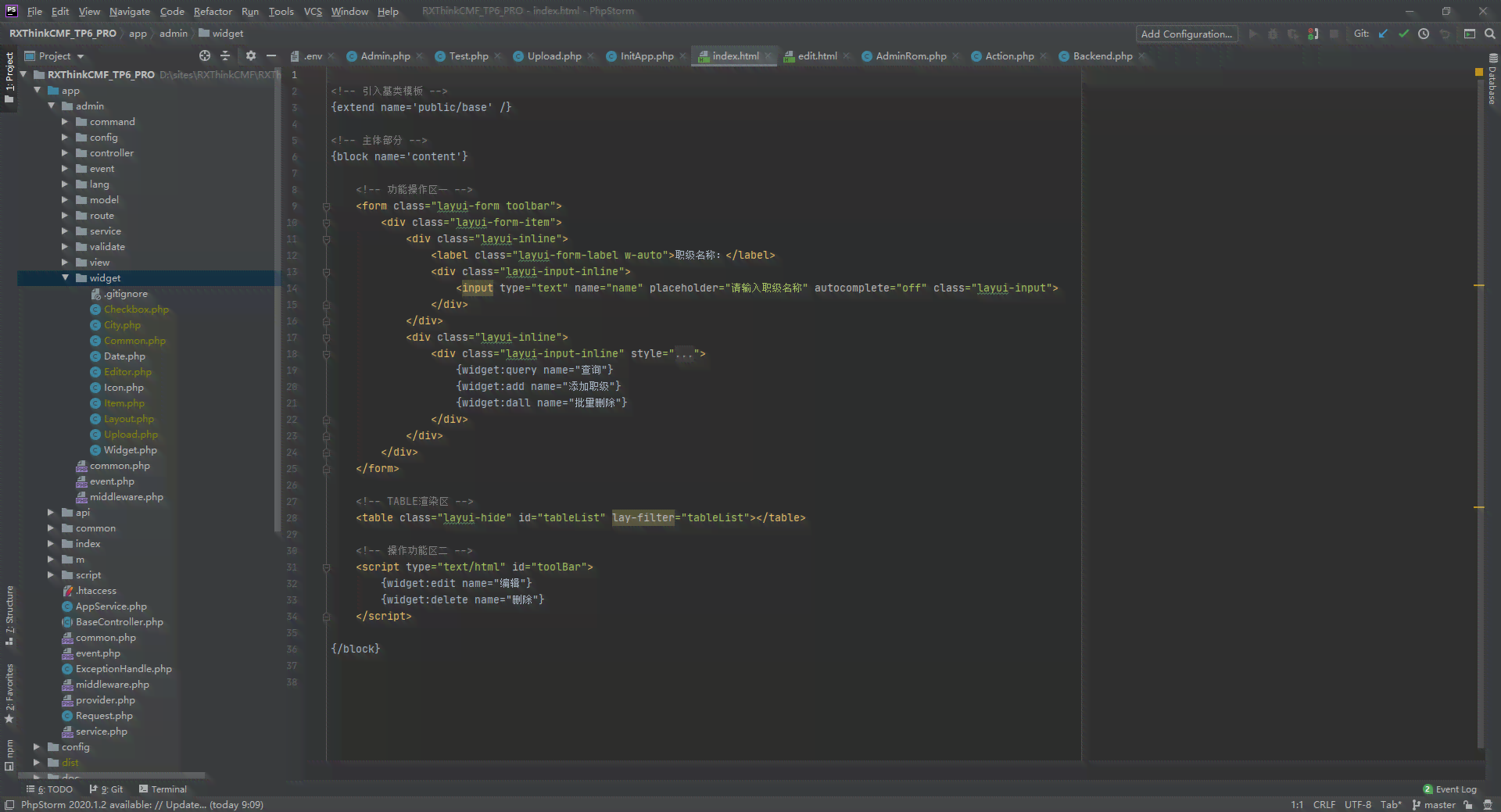This screenshot has width=1501, height=812.
Task: Click the Stop square icon in toolbar
Action: 1334,34
